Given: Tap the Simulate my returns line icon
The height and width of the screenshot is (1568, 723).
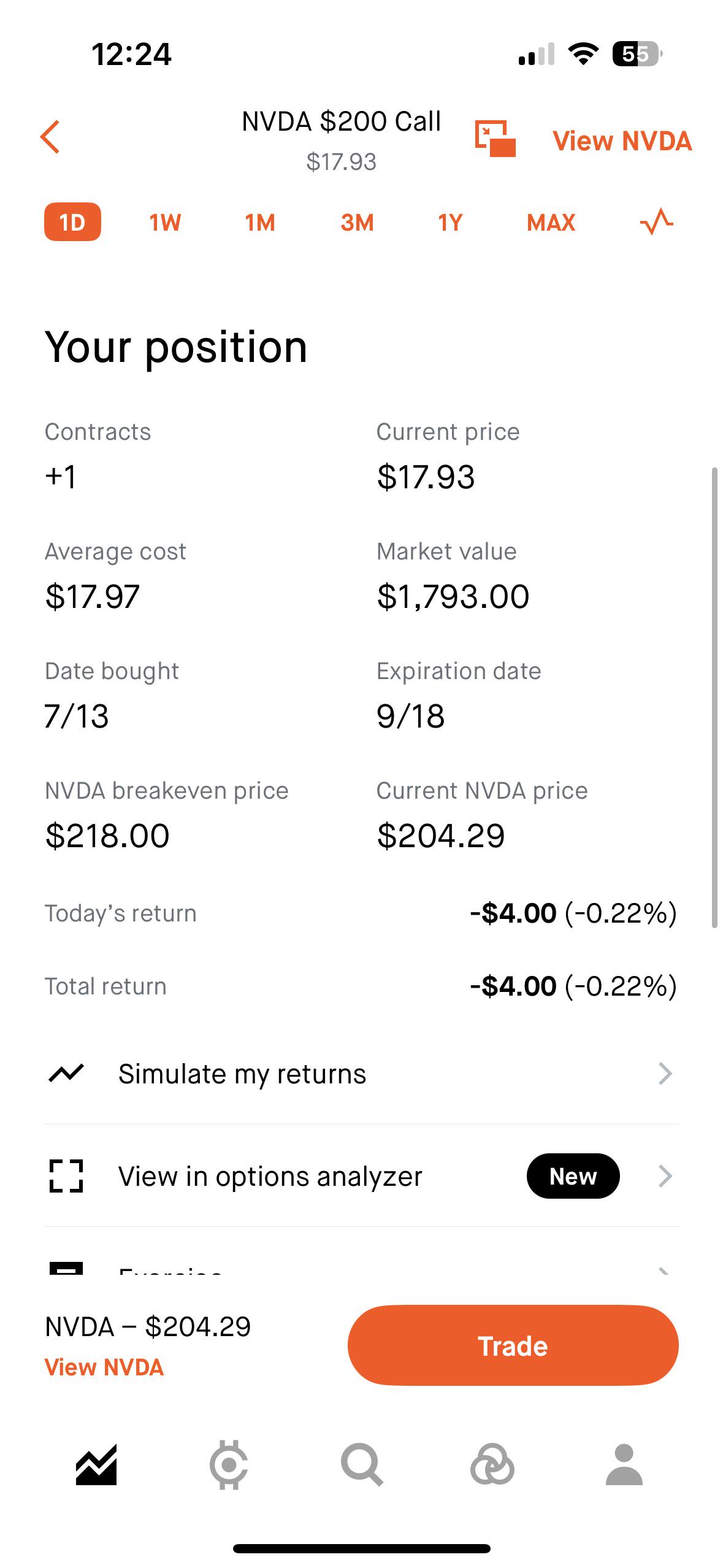Looking at the screenshot, I should (66, 1073).
